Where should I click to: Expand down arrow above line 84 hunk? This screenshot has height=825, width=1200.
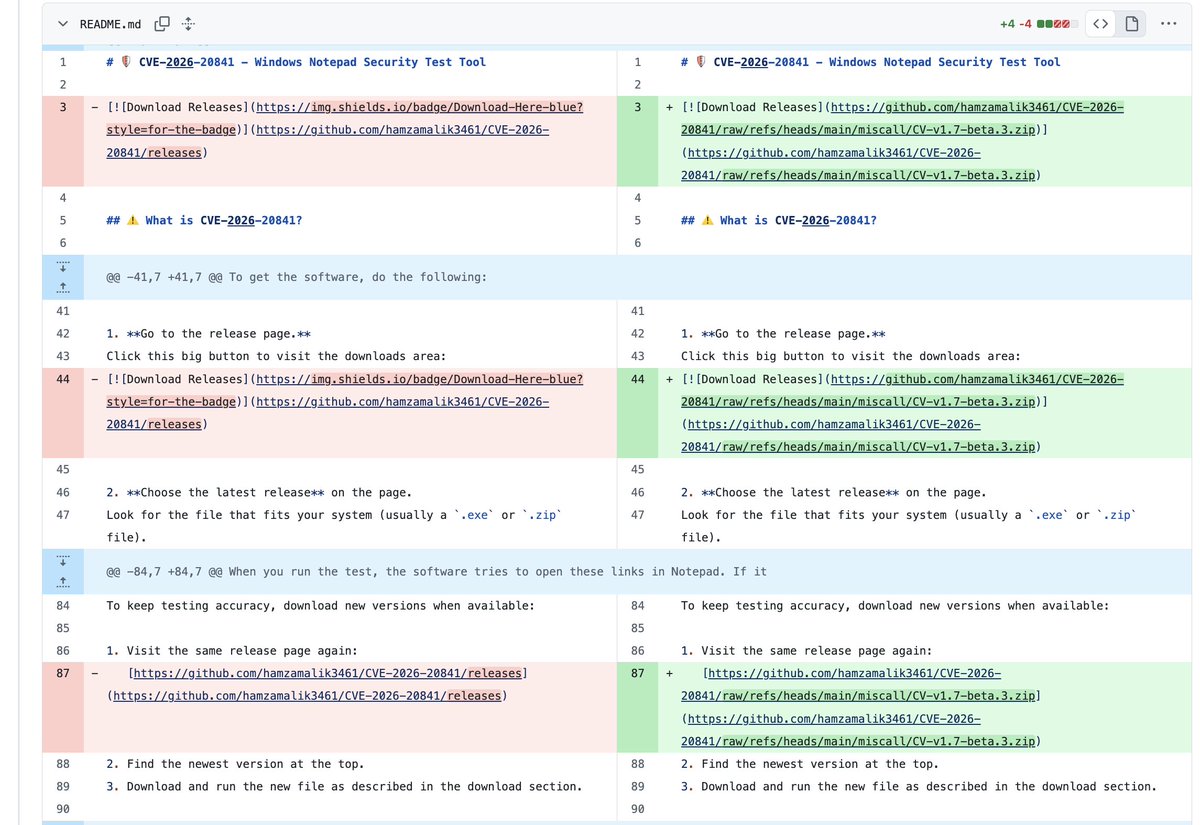click(63, 561)
